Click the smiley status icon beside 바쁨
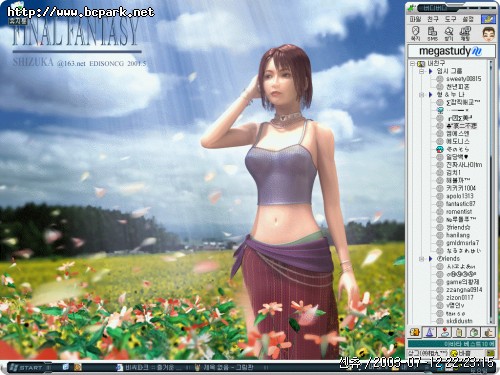500x375 pixels. [x=453, y=353]
